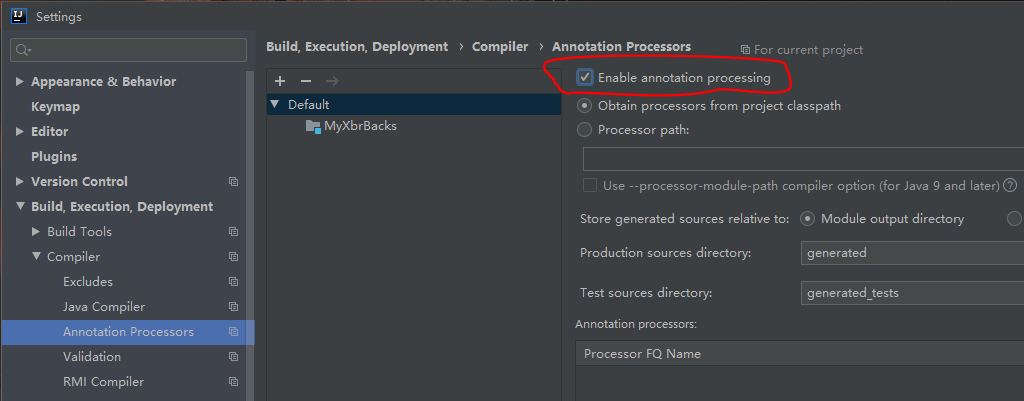Open the Java Compiler settings page
The width and height of the screenshot is (1024, 401).
tap(104, 307)
